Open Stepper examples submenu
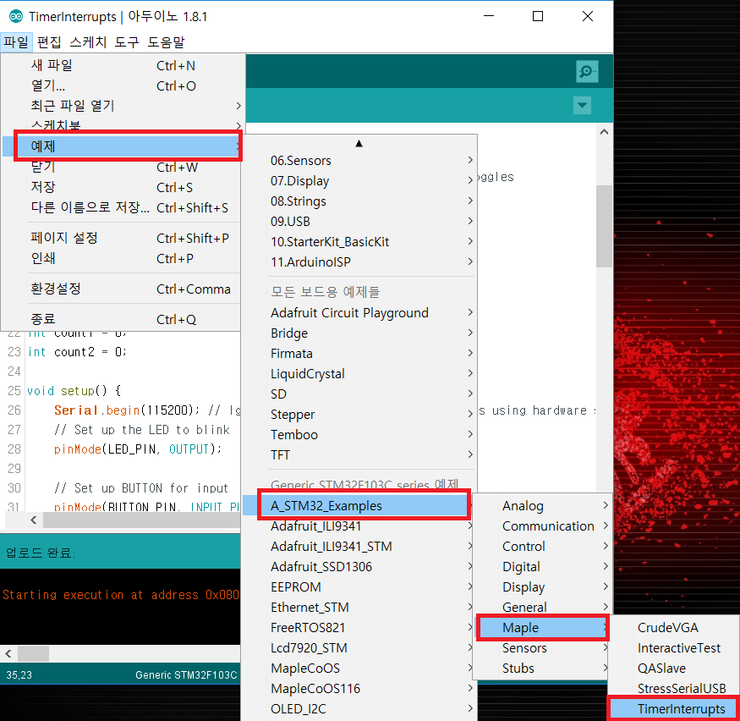Screen dimensions: 740x721 [359, 414]
